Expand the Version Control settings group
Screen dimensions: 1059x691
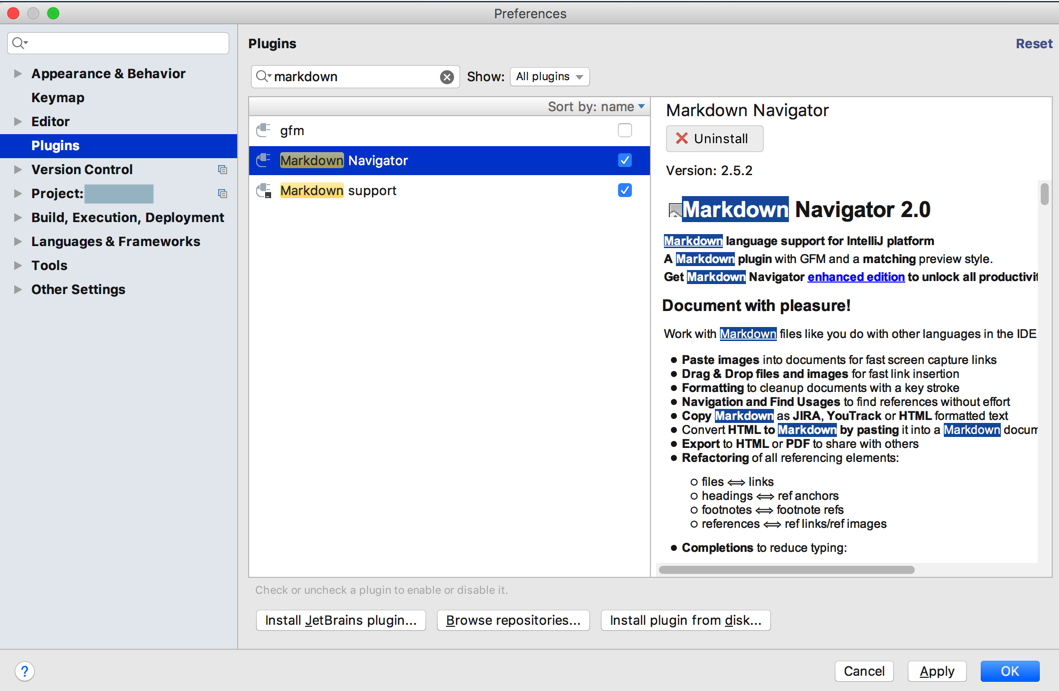(18, 170)
